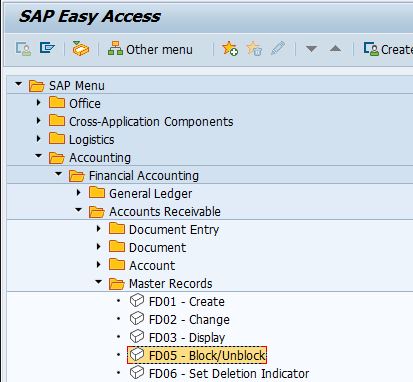Click the Account folder icon
The height and width of the screenshot is (382, 413).
(x=117, y=265)
